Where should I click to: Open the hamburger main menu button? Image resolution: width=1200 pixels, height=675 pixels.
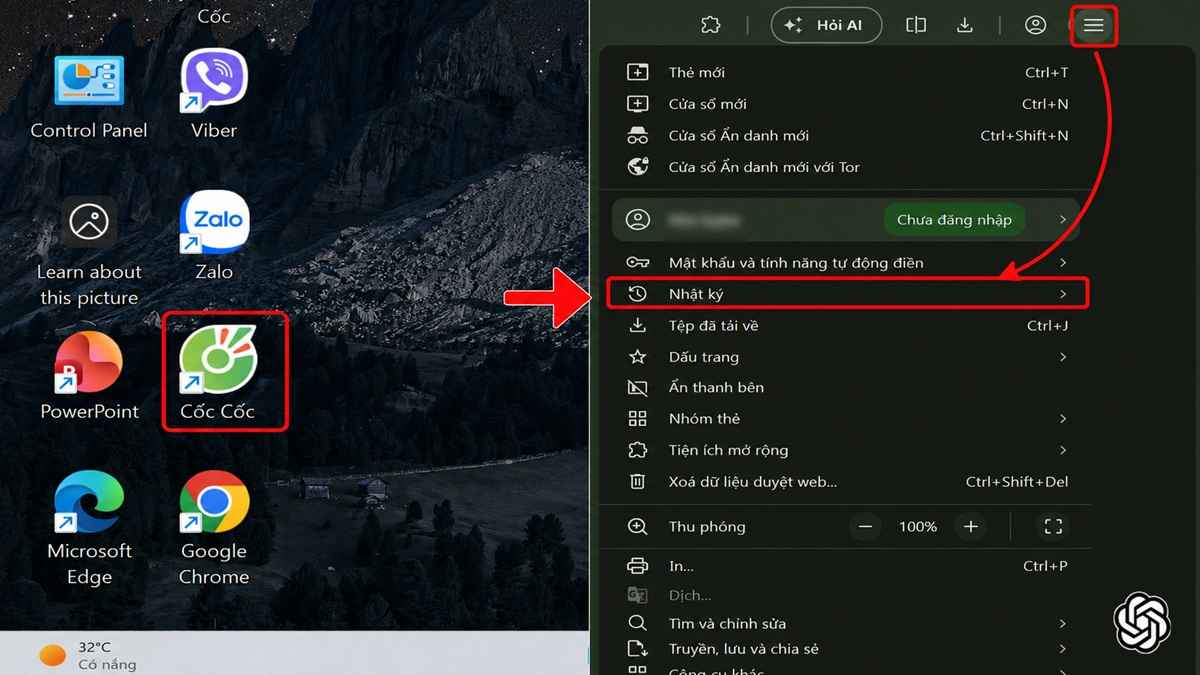tap(1093, 26)
